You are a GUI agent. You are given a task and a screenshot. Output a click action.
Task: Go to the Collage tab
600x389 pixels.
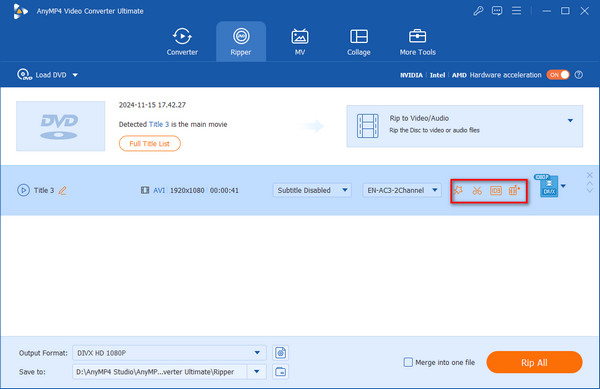[x=359, y=42]
